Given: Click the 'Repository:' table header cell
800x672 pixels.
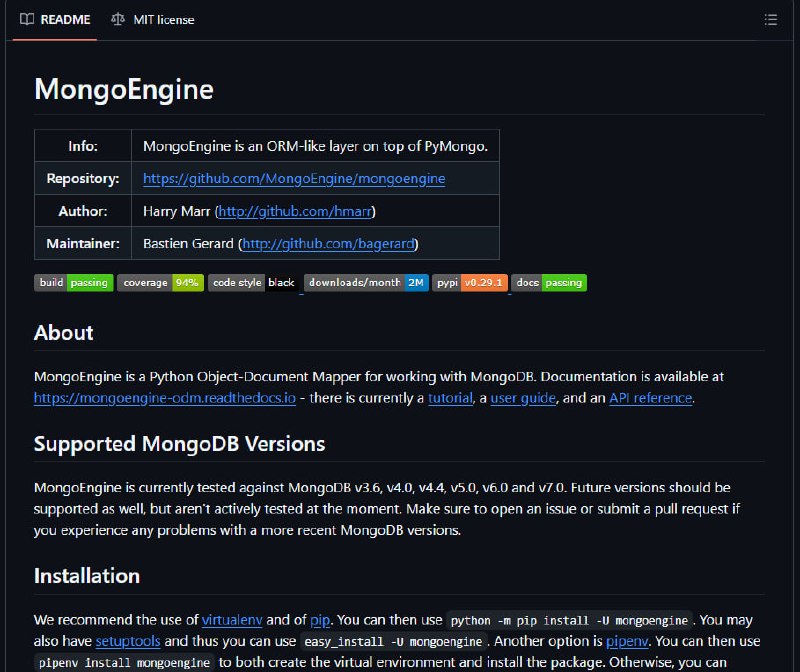Looking at the screenshot, I should coord(83,179).
